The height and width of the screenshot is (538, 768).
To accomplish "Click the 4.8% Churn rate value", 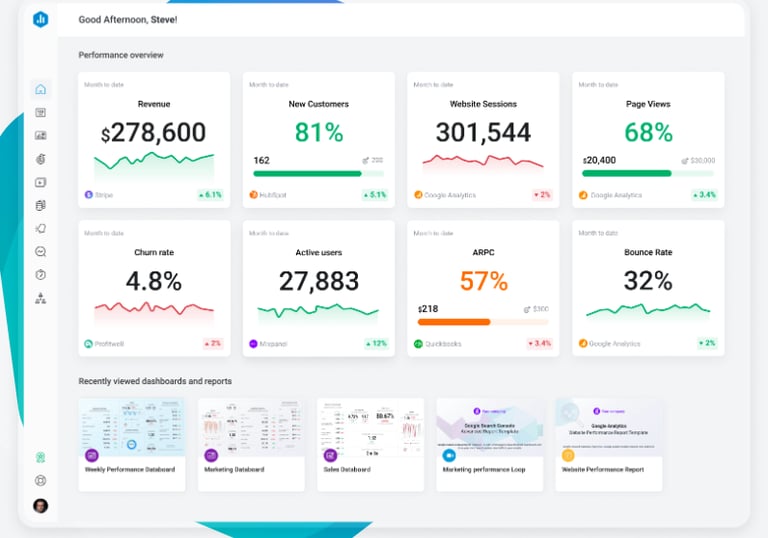I will click(x=154, y=281).
